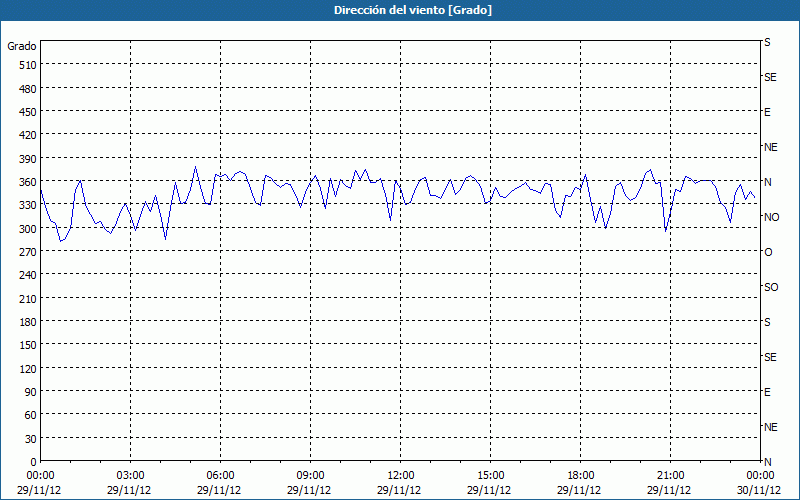This screenshot has width=800, height=500.
Task: Select the 120 y-axis value
Action: pos(29,369)
